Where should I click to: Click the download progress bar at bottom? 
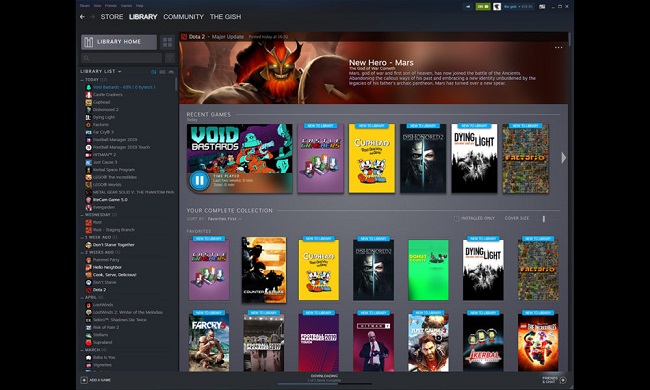324,384
